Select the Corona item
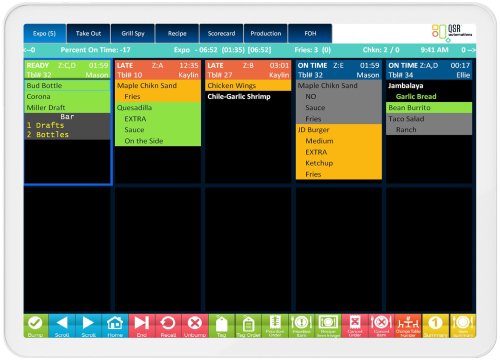 pos(67,97)
